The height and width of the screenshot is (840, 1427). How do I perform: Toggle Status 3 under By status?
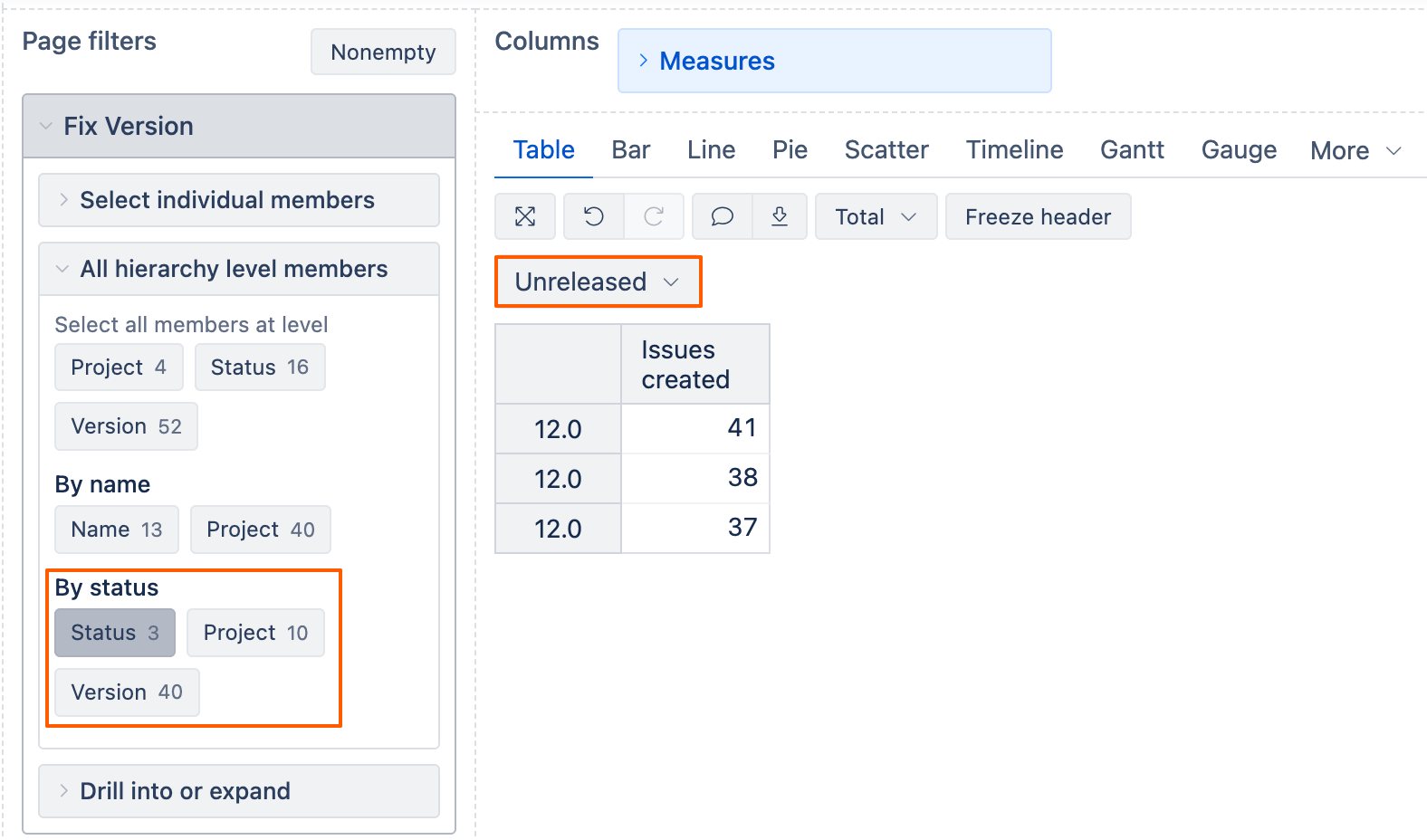[x=115, y=633]
